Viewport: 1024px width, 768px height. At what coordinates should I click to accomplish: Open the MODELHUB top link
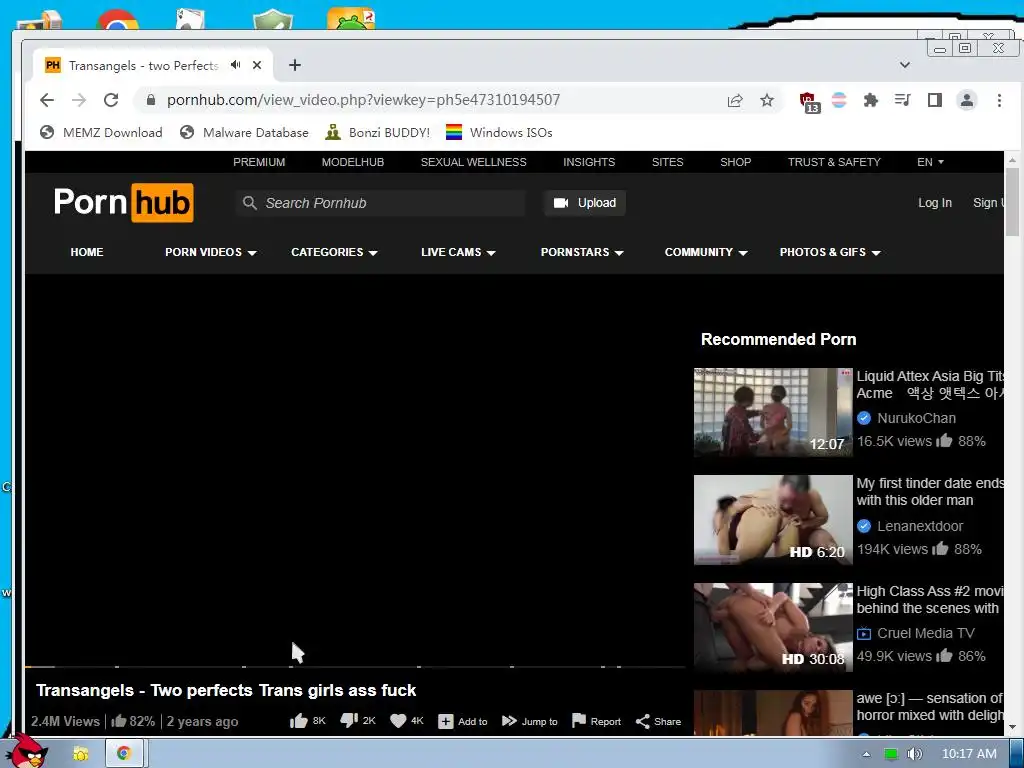click(x=353, y=162)
